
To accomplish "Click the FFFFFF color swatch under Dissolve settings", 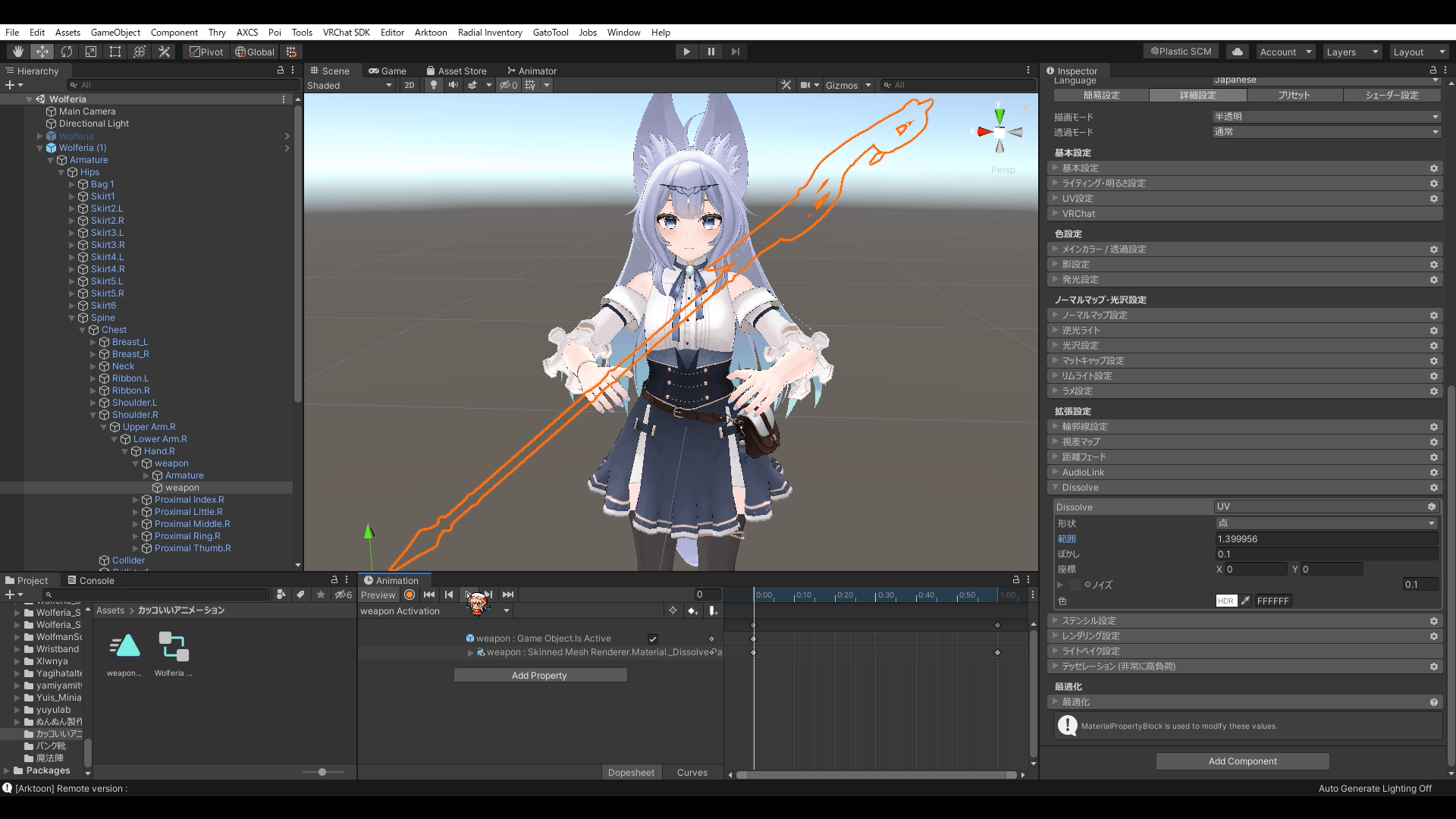I will (x=1273, y=601).
